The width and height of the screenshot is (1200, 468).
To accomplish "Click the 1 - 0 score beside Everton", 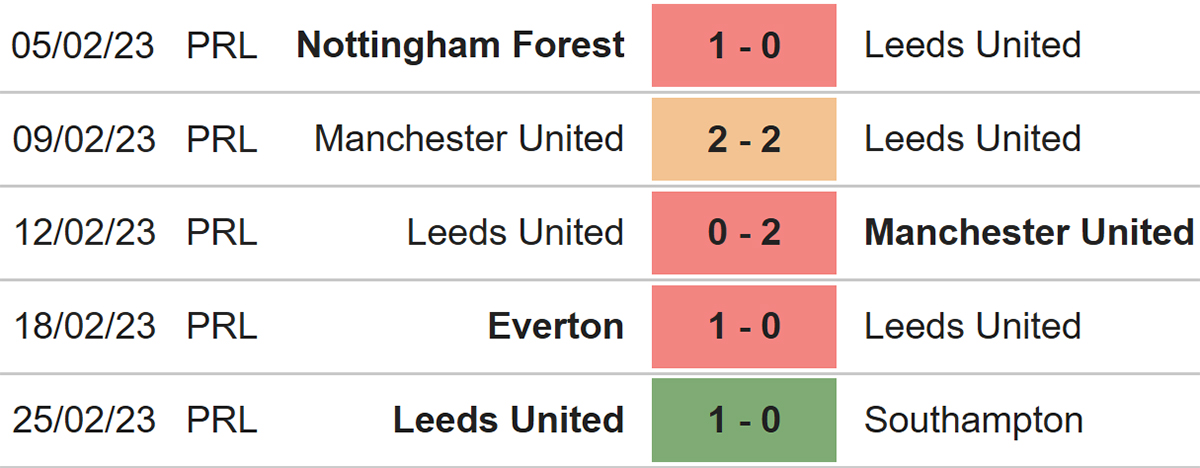I will 744,327.
